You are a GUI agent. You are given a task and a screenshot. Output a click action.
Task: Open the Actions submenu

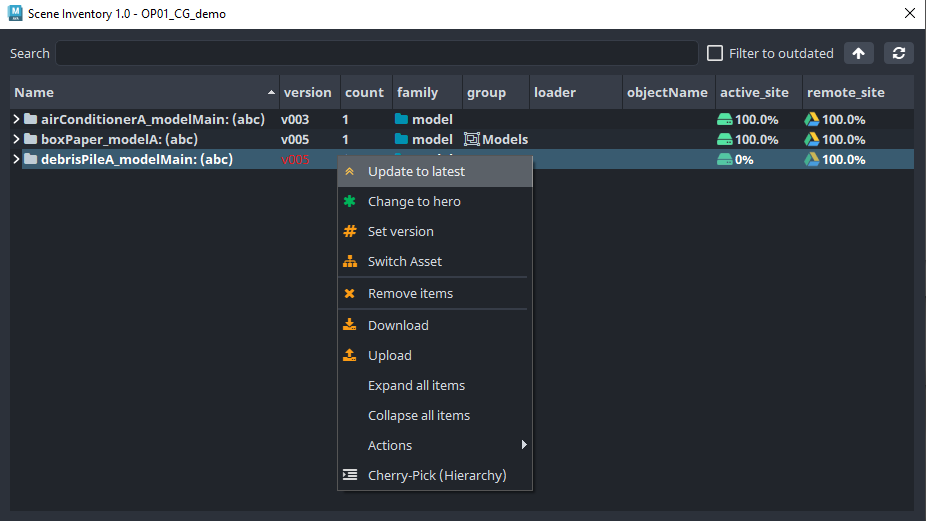click(435, 445)
